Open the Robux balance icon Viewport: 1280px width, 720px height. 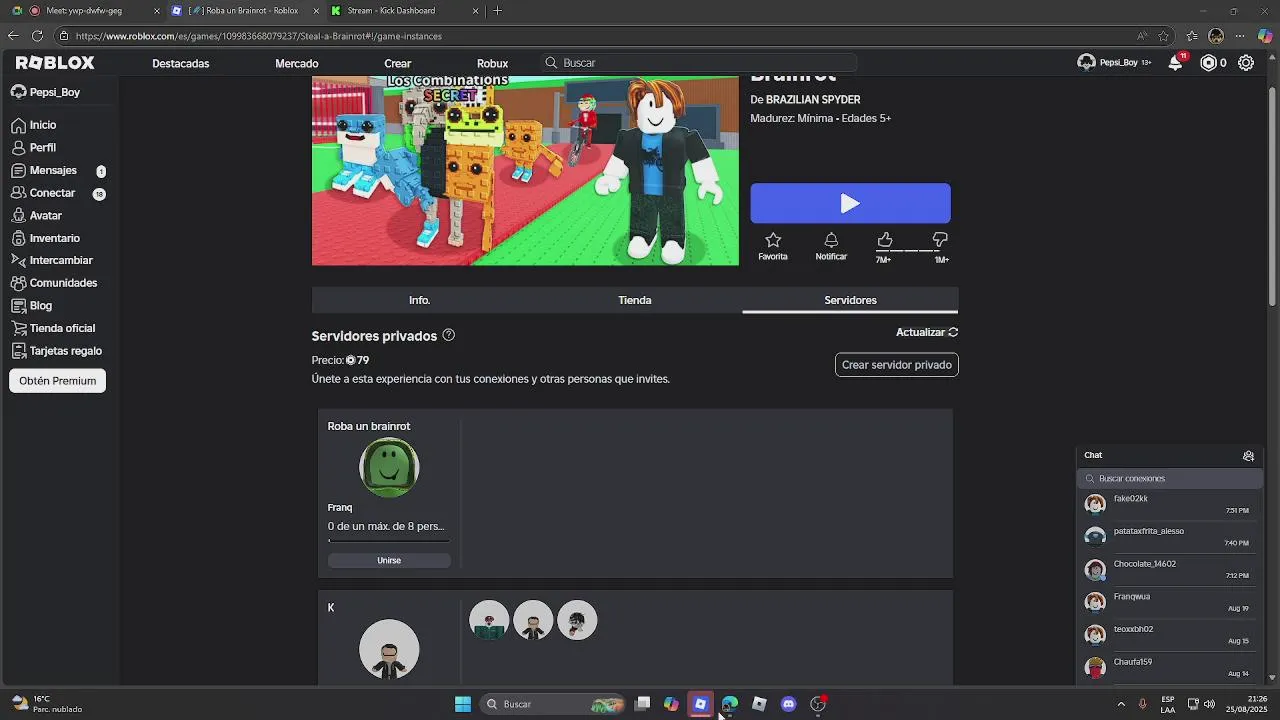[x=1208, y=62]
